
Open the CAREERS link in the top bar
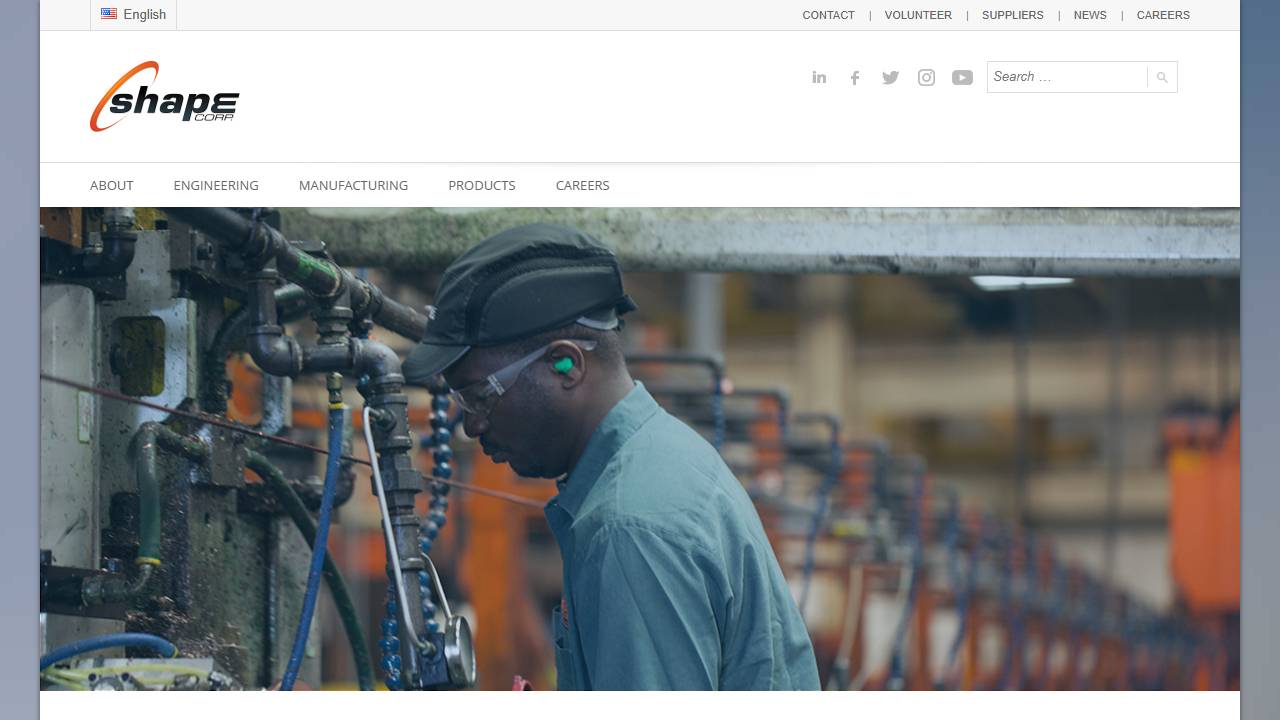tap(1163, 15)
